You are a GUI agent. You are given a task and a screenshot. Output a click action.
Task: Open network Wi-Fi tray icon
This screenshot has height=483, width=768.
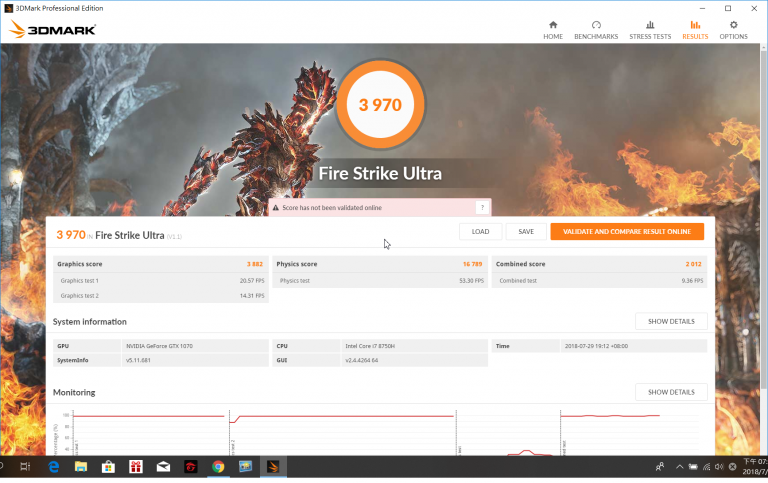[706, 467]
